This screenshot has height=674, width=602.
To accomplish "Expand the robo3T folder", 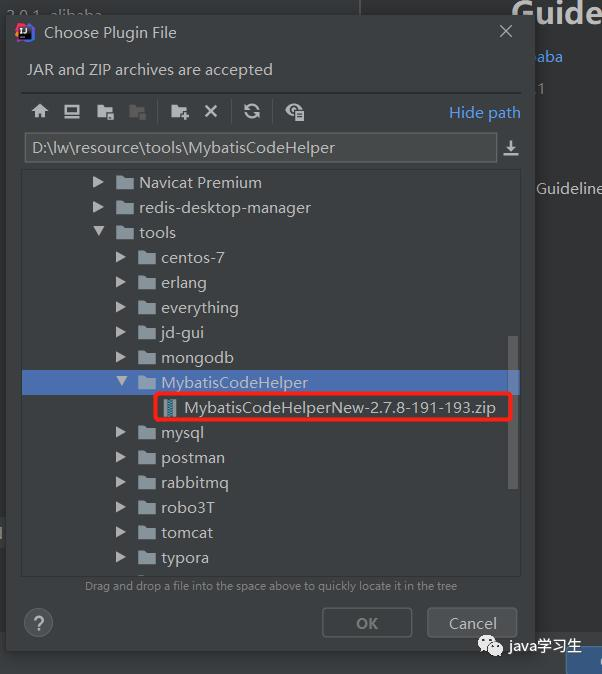I will pyautogui.click(x=121, y=507).
